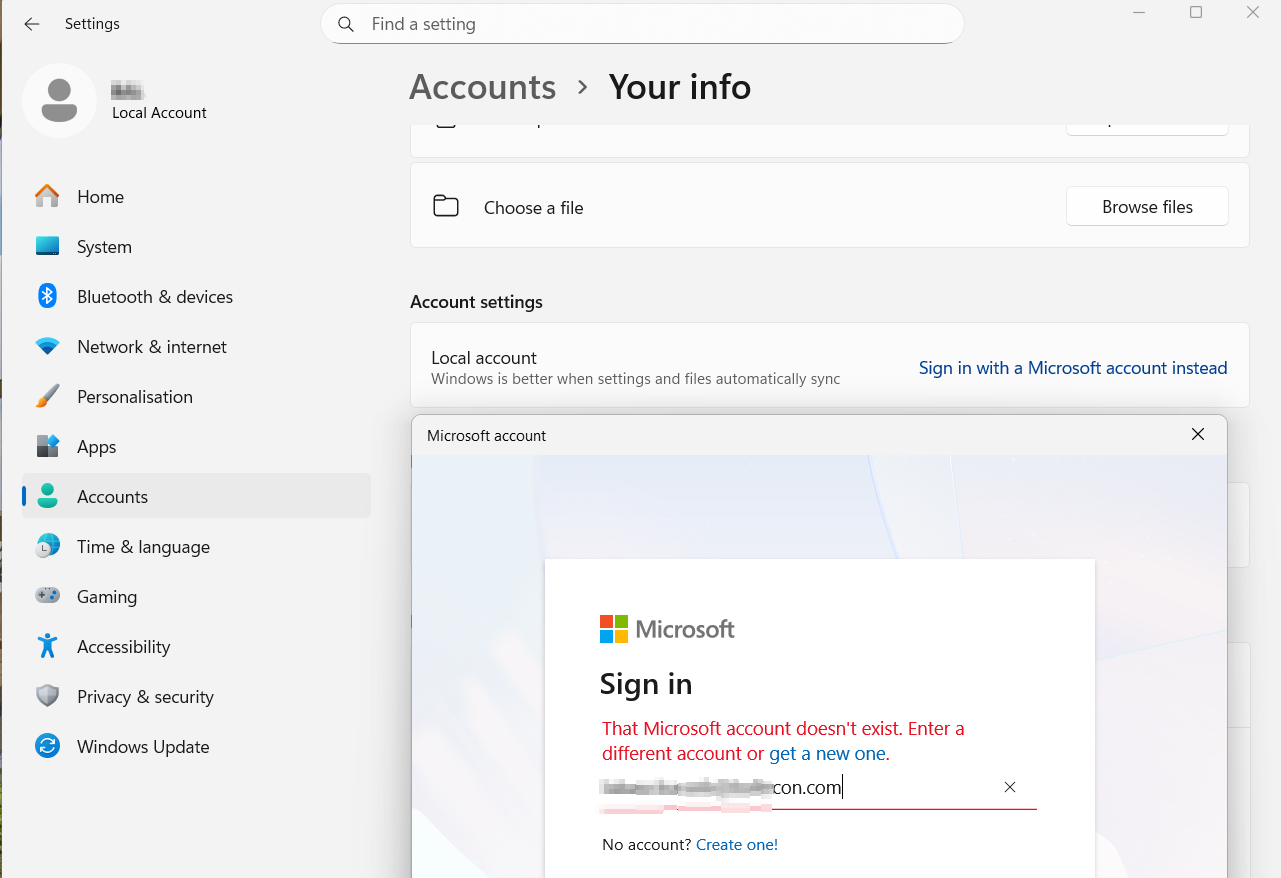Click the search magnifier icon

coord(346,24)
